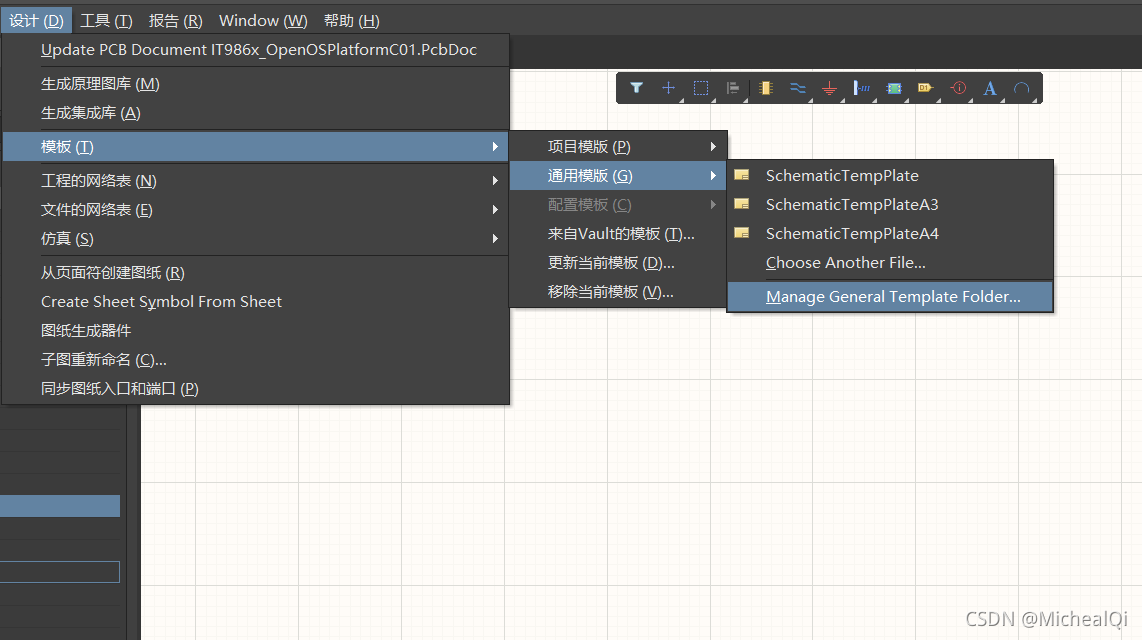Image resolution: width=1142 pixels, height=640 pixels.
Task: Click the place sheet symbol icon
Action: tap(893, 88)
